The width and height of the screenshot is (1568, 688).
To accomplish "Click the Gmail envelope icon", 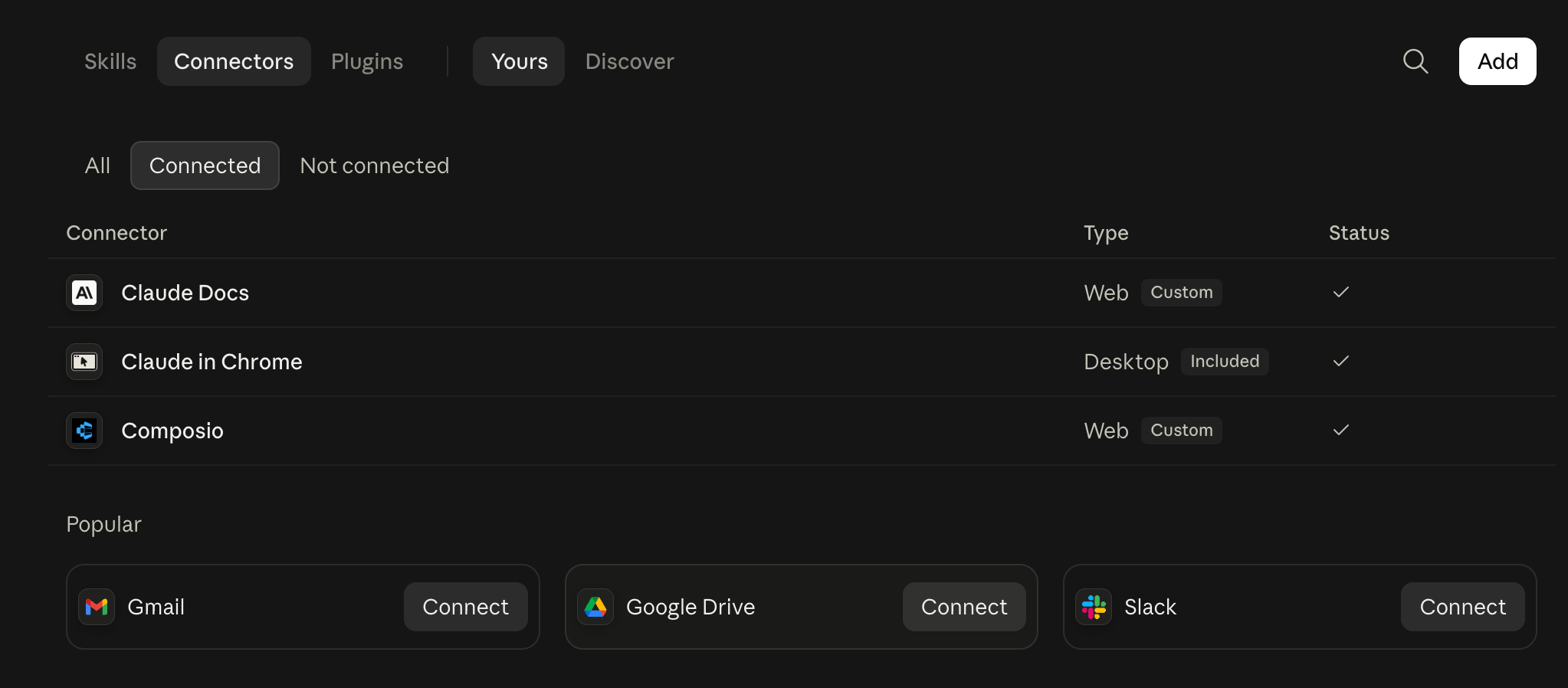I will [x=97, y=607].
